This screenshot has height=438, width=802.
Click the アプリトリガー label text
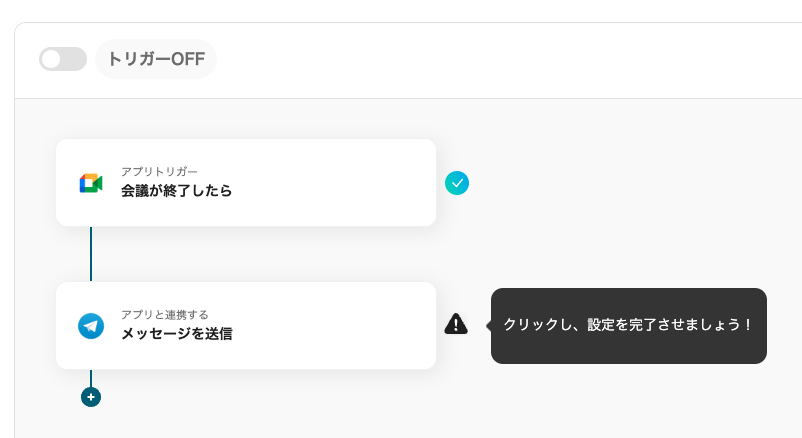coord(159,172)
